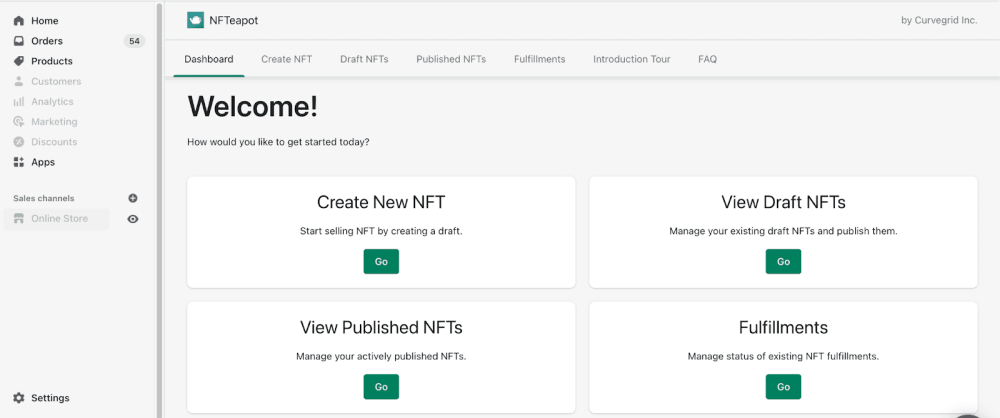Open the Introduction Tour tab
The height and width of the screenshot is (418, 1000).
pyautogui.click(x=631, y=59)
